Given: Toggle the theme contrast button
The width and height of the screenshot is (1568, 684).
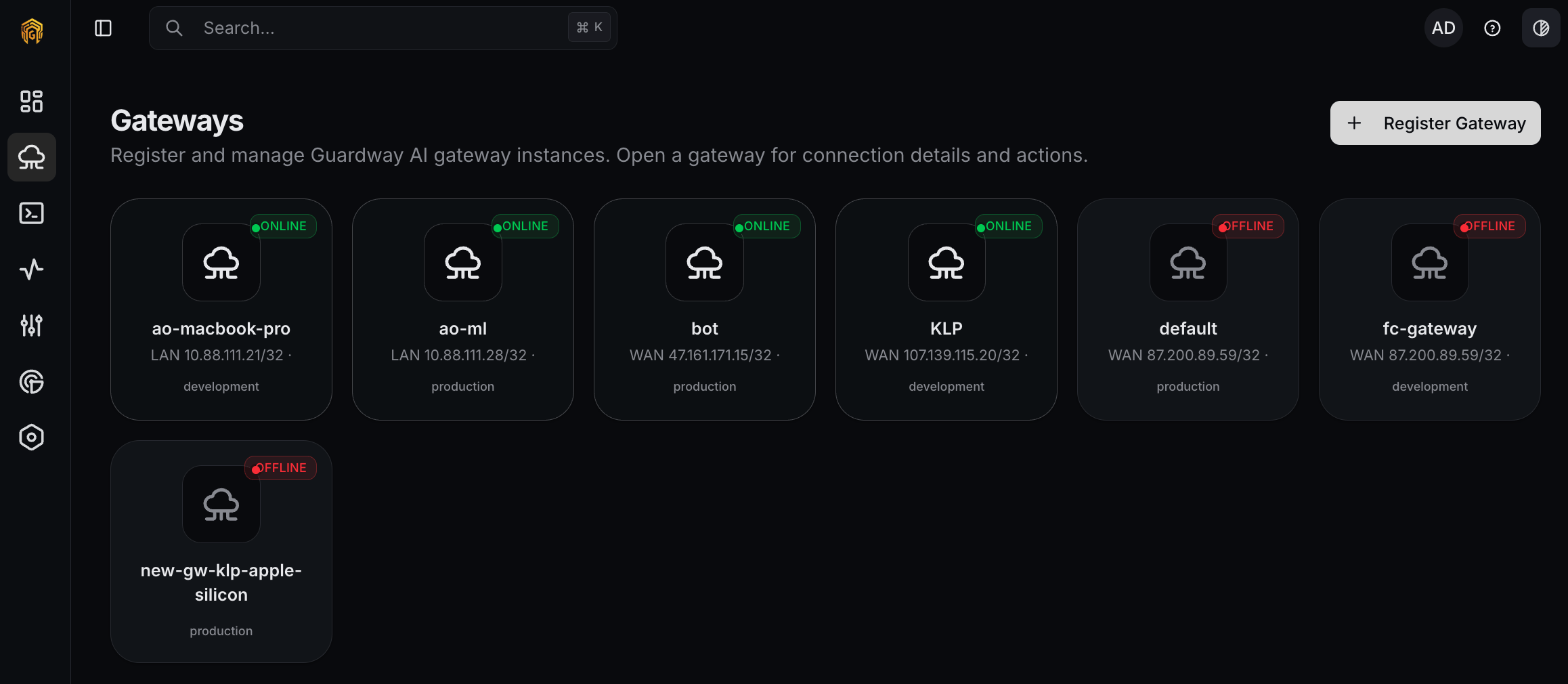Looking at the screenshot, I should coord(1541,28).
